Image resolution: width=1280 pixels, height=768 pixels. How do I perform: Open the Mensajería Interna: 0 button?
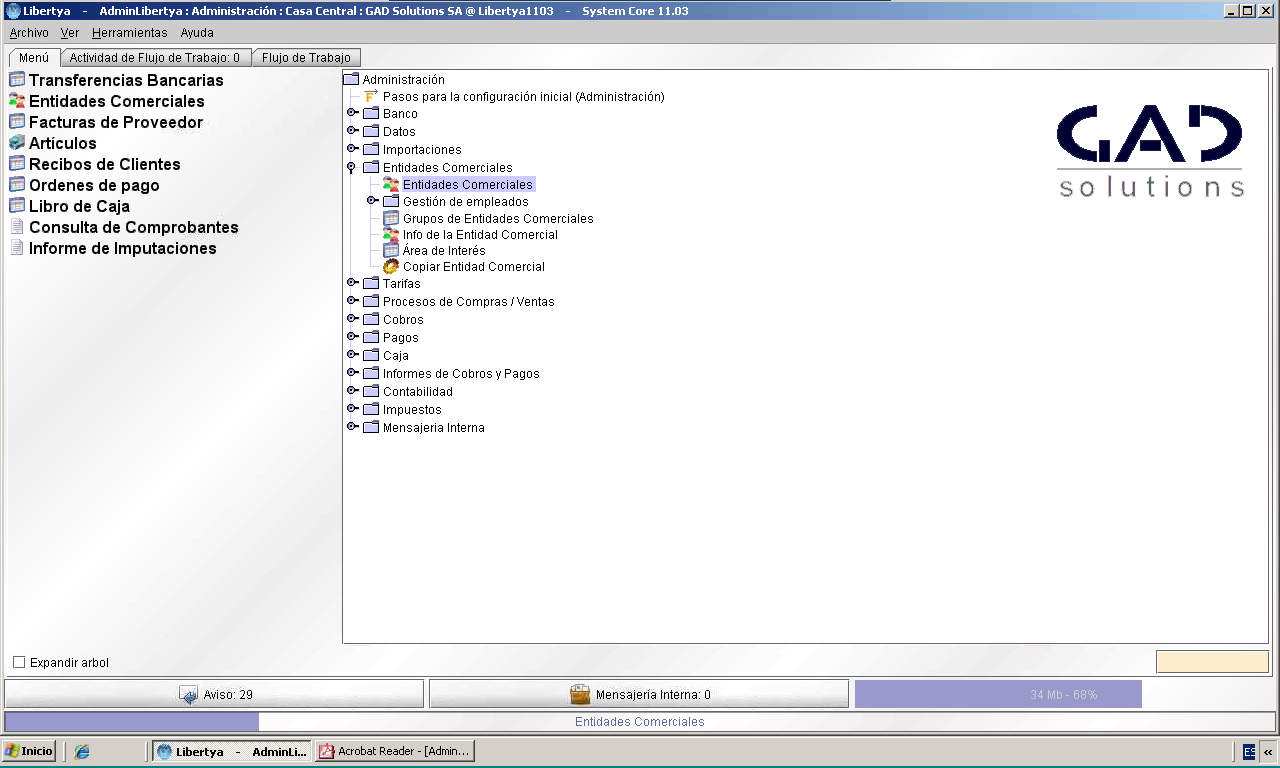click(639, 694)
